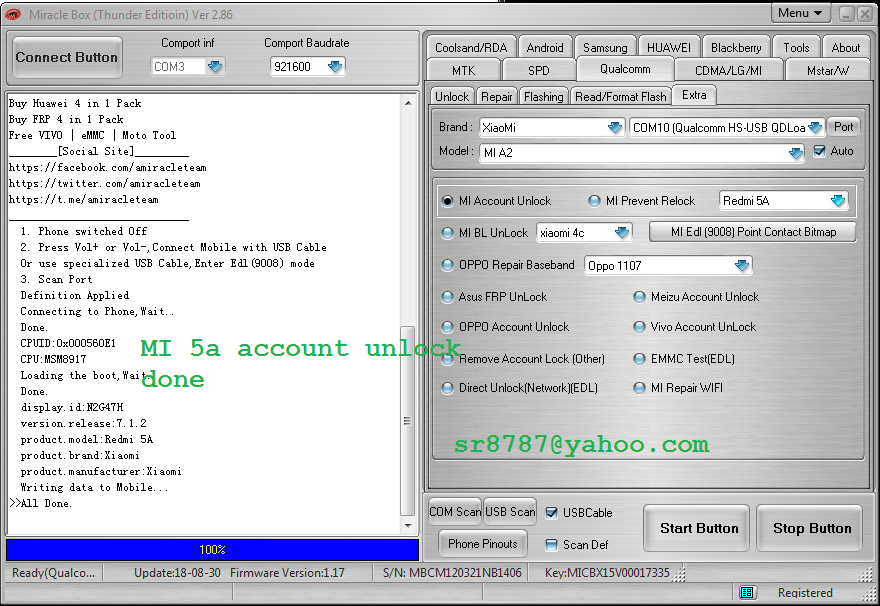Image resolution: width=880 pixels, height=606 pixels.
Task: Toggle the USBCable checkbox
Action: click(551, 513)
